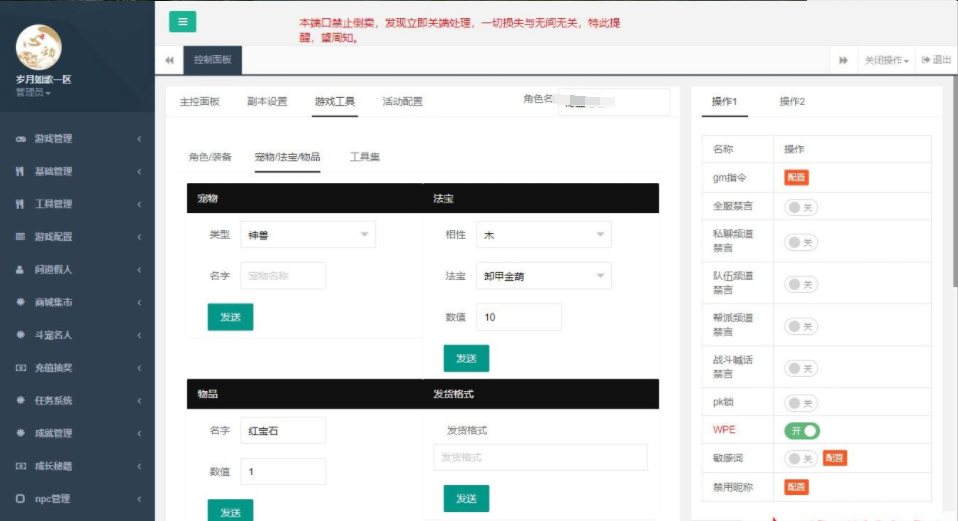
Task: Click the 退出 logout link
Action: 936,61
